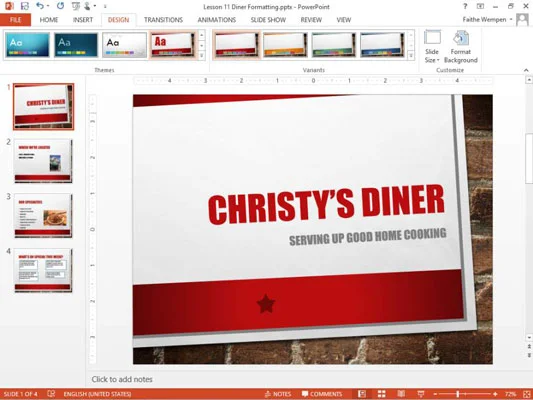Screen dimensions: 533x400
Task: Toggle the Comments pane button
Action: click(x=322, y=394)
